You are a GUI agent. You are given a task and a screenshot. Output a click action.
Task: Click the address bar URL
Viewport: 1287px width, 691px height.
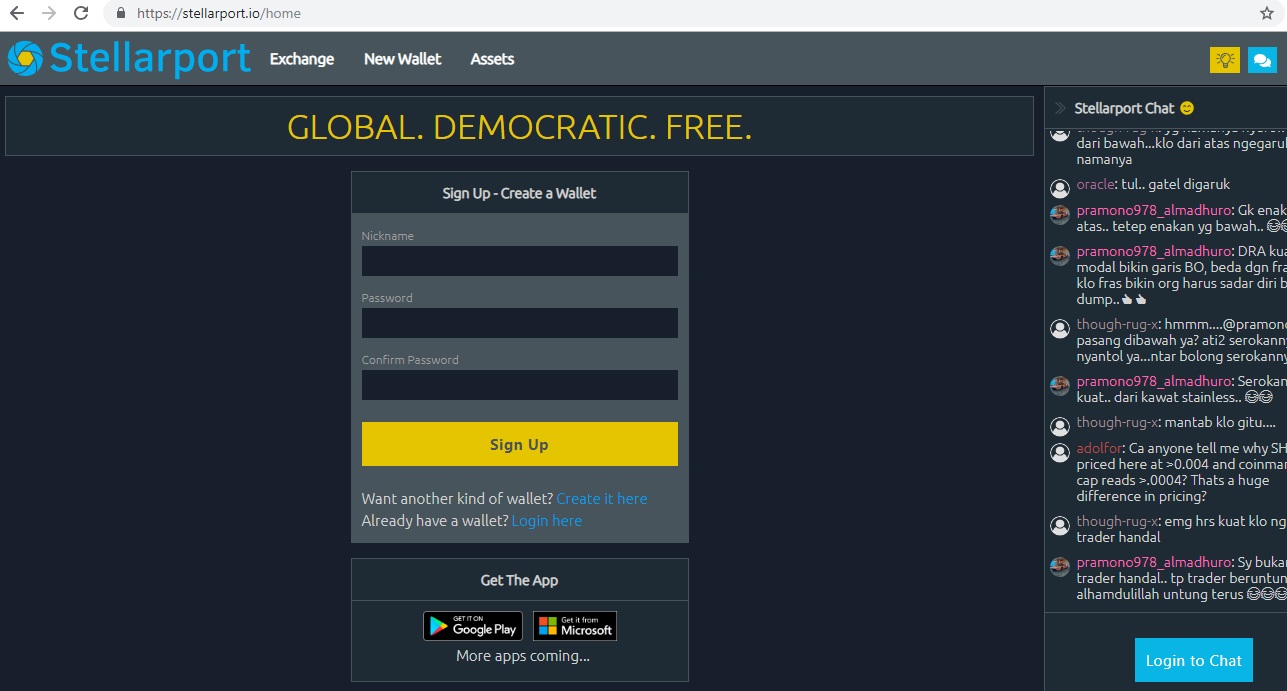pyautogui.click(x=219, y=14)
